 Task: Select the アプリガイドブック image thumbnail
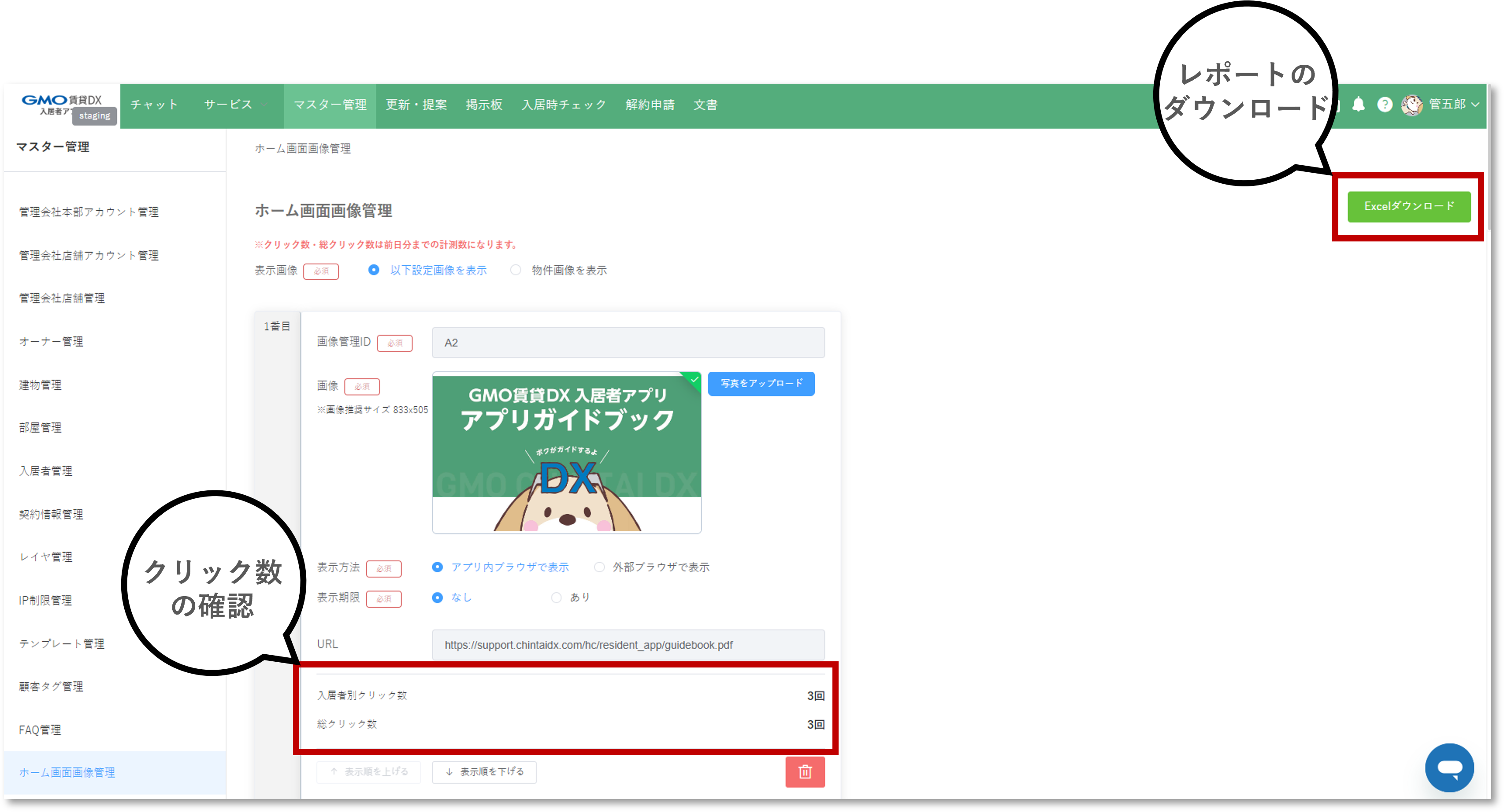click(x=566, y=452)
